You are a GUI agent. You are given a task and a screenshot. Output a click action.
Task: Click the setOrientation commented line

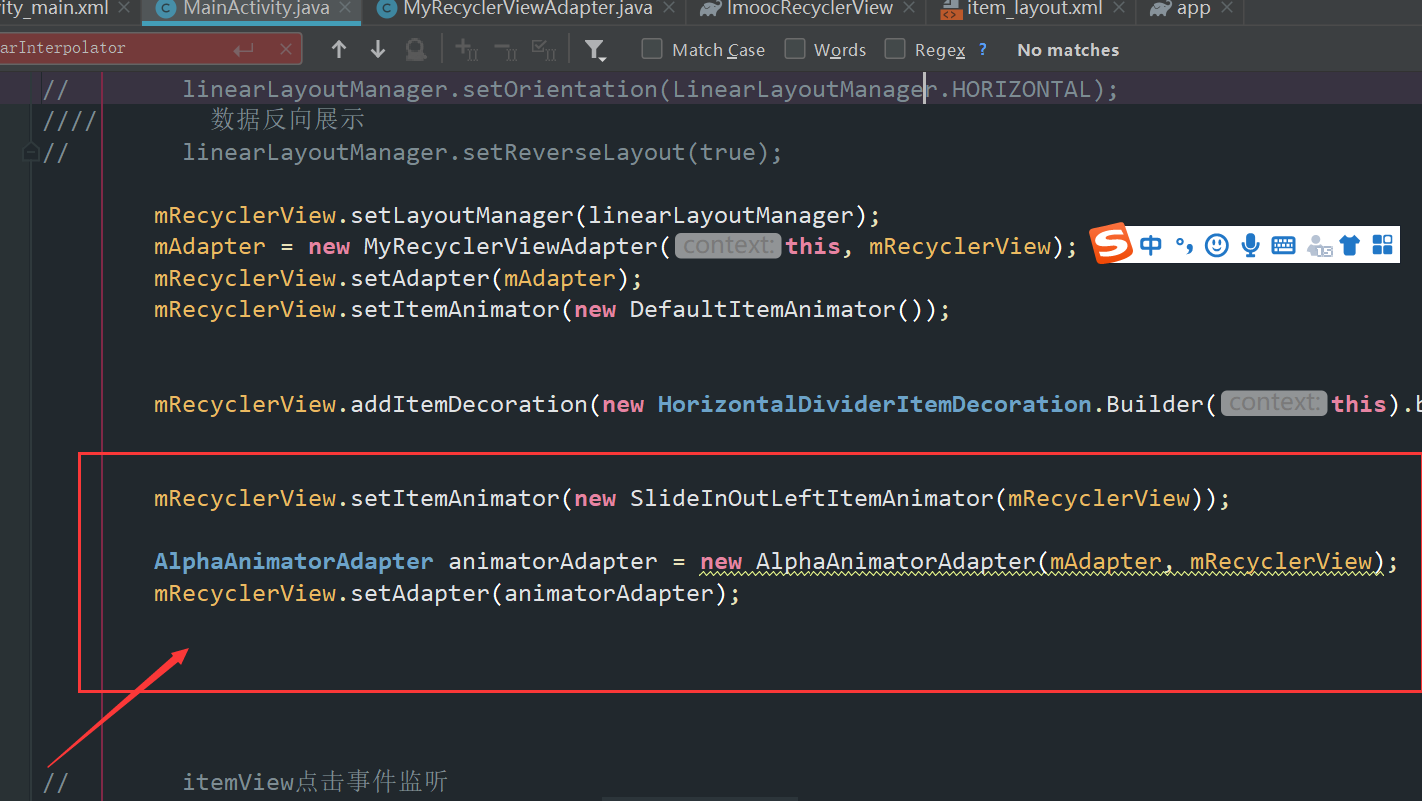[x=650, y=90]
